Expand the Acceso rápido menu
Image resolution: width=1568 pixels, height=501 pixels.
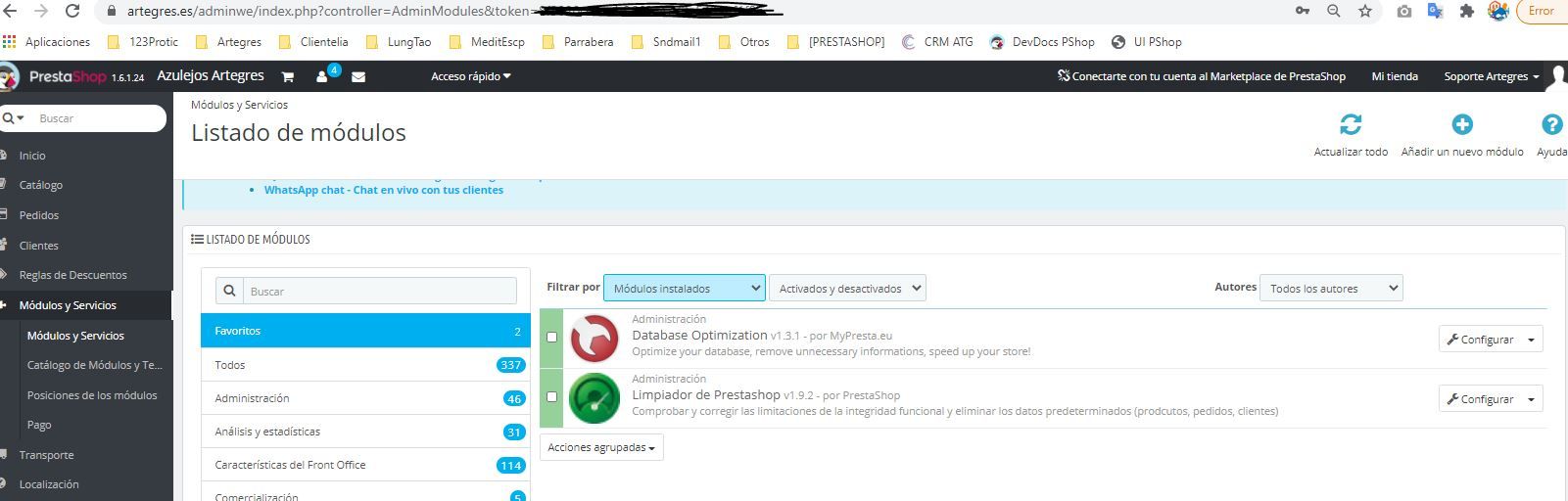click(x=471, y=76)
